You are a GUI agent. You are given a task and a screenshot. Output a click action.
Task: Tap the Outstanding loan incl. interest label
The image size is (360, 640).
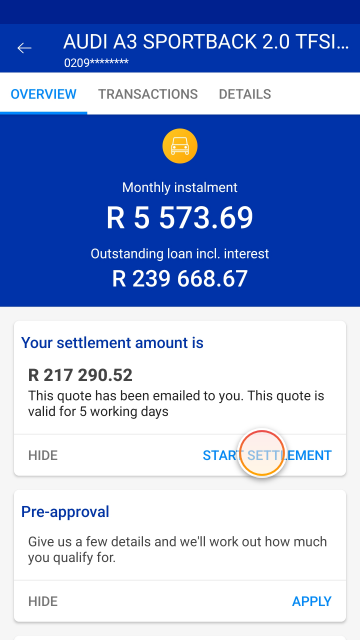click(x=180, y=254)
